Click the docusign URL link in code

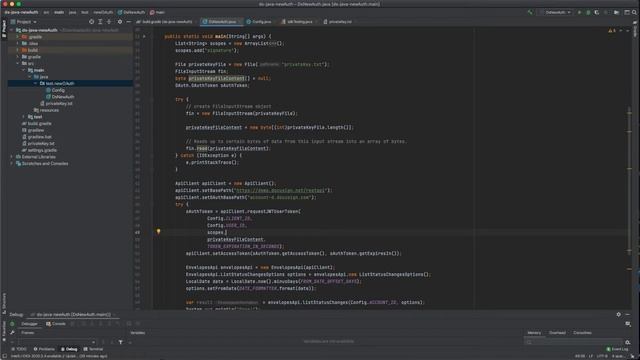pyautogui.click(x=280, y=190)
